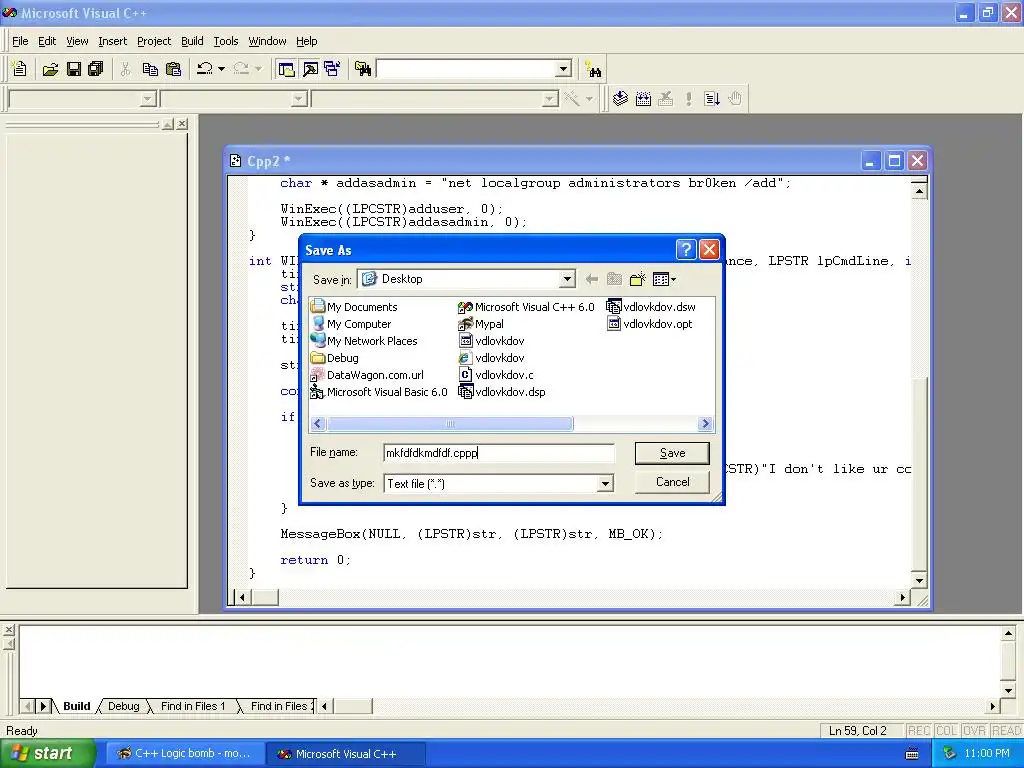This screenshot has height=768, width=1024.
Task: Click the toolbar Find text field
Action: 466,69
